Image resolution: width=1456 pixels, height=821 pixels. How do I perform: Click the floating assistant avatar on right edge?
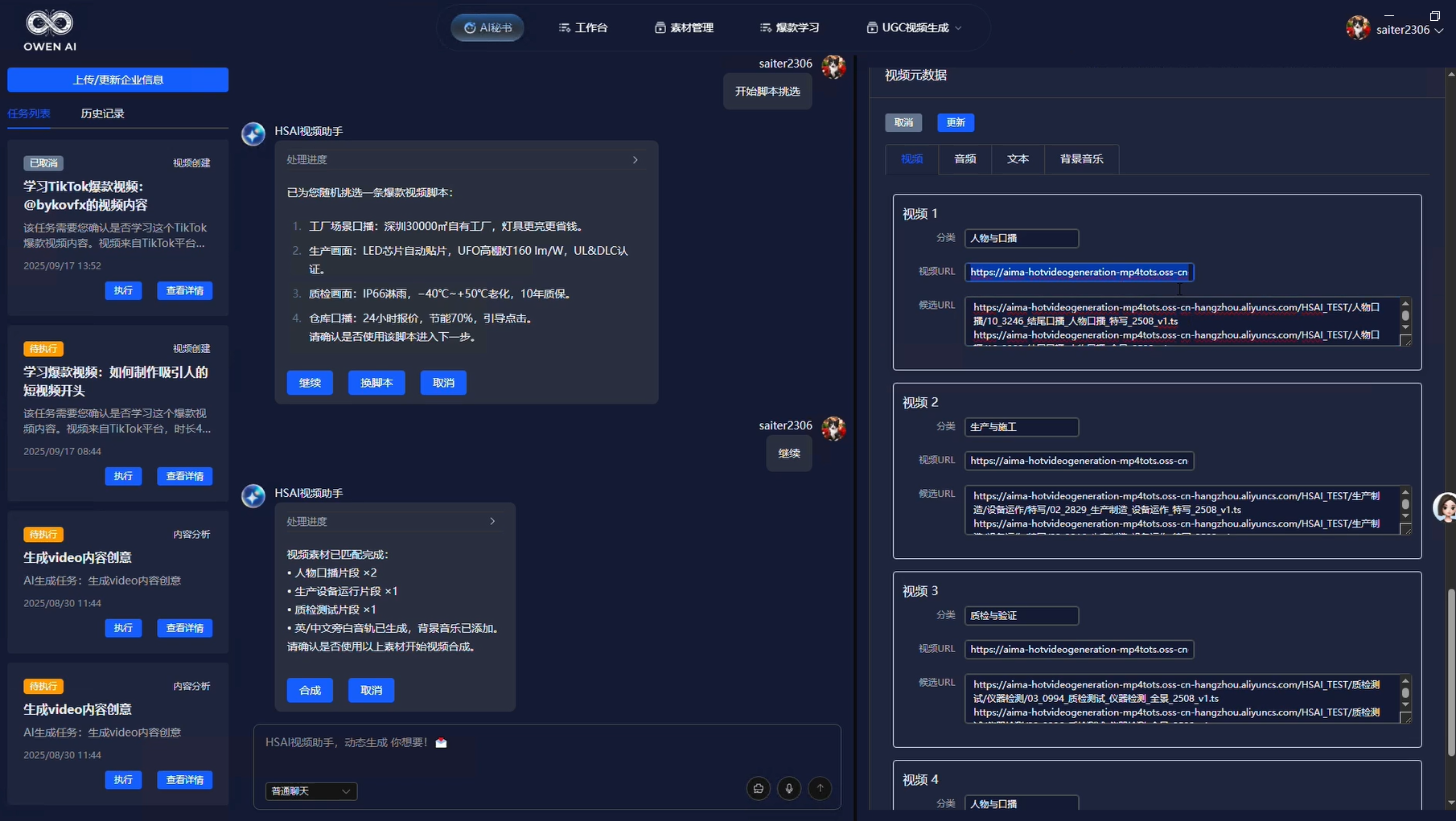click(x=1446, y=508)
